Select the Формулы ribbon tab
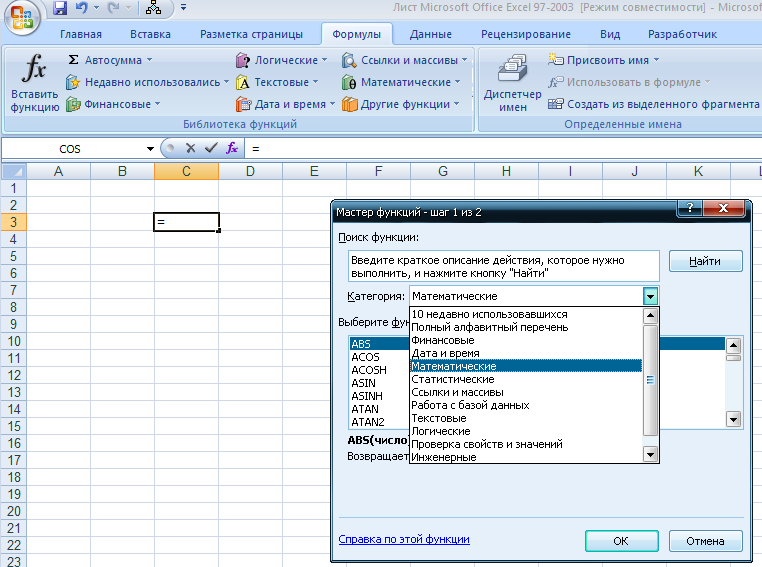 (357, 34)
